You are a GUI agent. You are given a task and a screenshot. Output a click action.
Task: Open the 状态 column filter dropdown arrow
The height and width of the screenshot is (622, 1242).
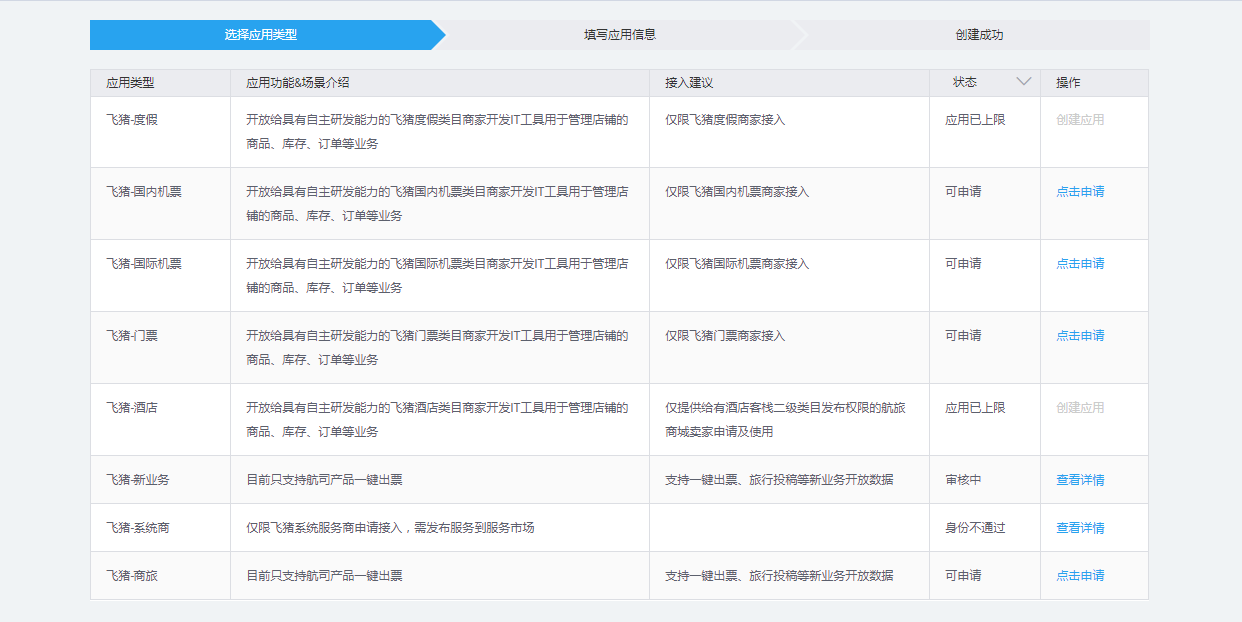click(1023, 82)
